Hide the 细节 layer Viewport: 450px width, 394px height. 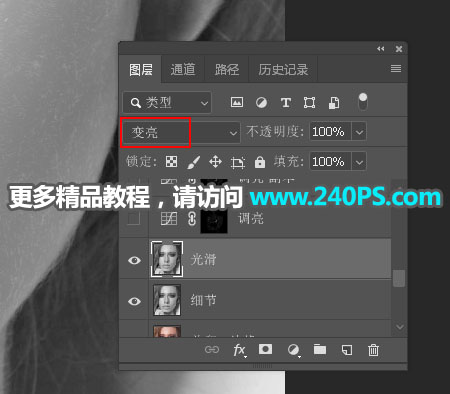click(x=134, y=301)
